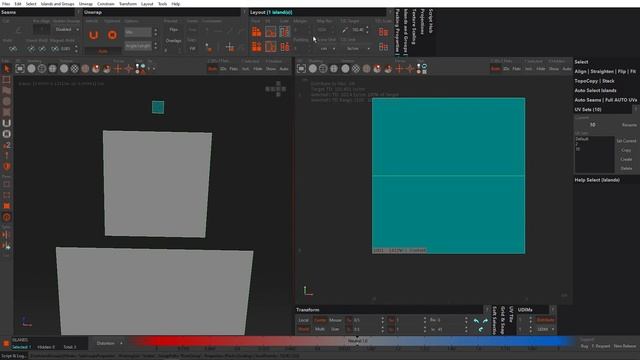Screen dimensions: 640x360
Task: Select the arrow selection tool in left toolbar
Action: pyautogui.click(x=7, y=69)
